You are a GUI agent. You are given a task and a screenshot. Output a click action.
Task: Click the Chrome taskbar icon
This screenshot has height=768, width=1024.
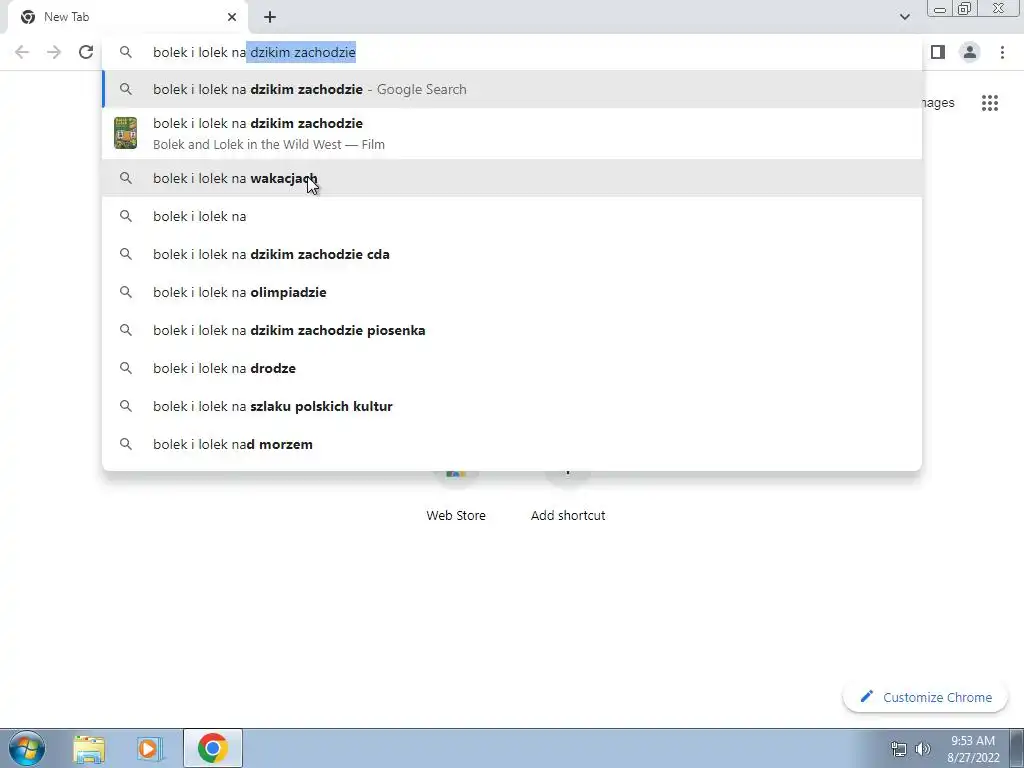pos(212,748)
